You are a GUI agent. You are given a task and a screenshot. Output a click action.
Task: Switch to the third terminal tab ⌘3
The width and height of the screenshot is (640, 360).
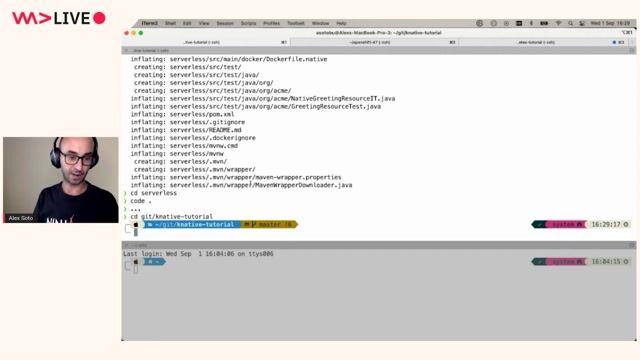(545, 42)
